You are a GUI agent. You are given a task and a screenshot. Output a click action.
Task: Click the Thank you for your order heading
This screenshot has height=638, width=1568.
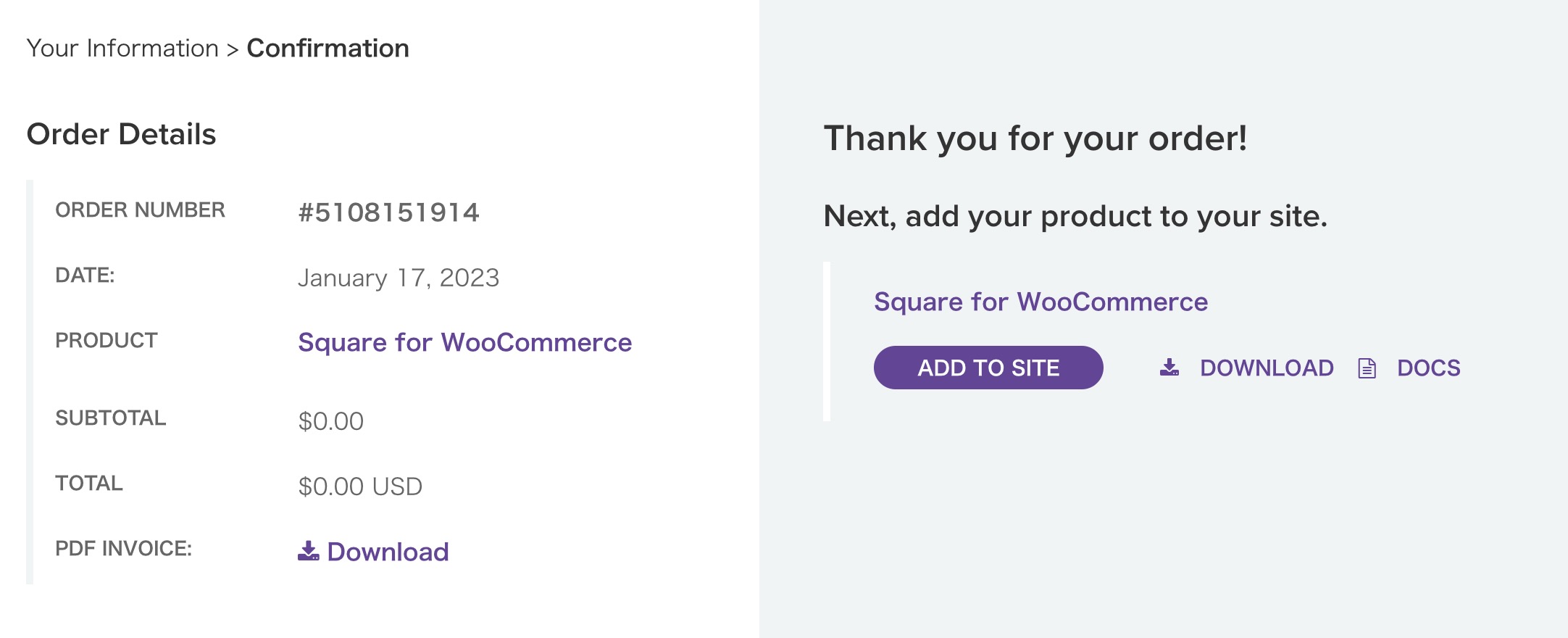tap(1035, 138)
